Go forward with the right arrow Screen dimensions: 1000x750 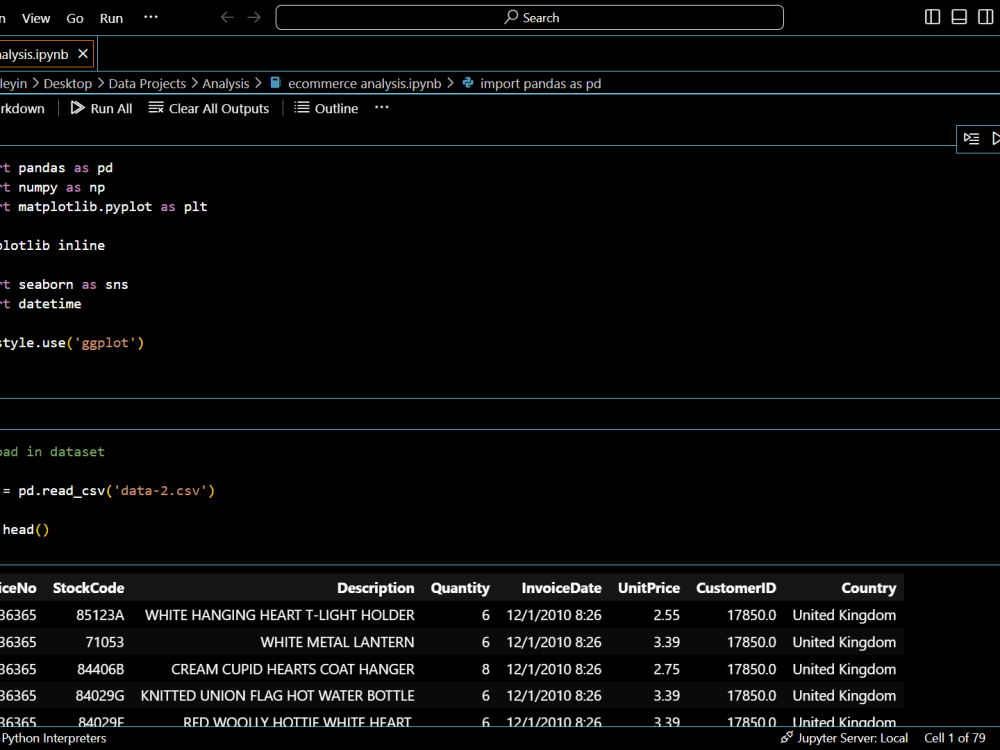tap(254, 18)
